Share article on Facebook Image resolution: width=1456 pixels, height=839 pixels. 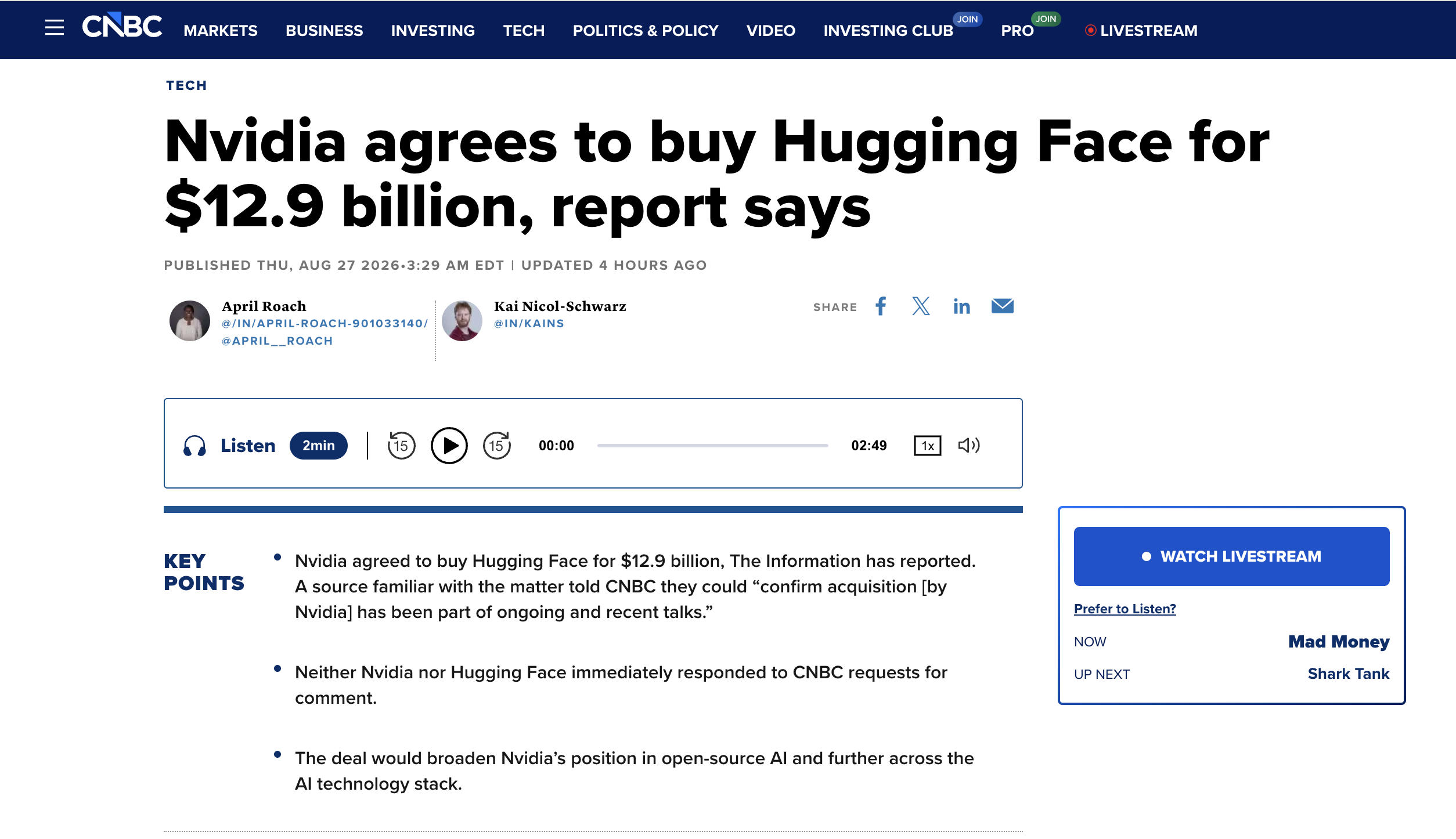(881, 306)
